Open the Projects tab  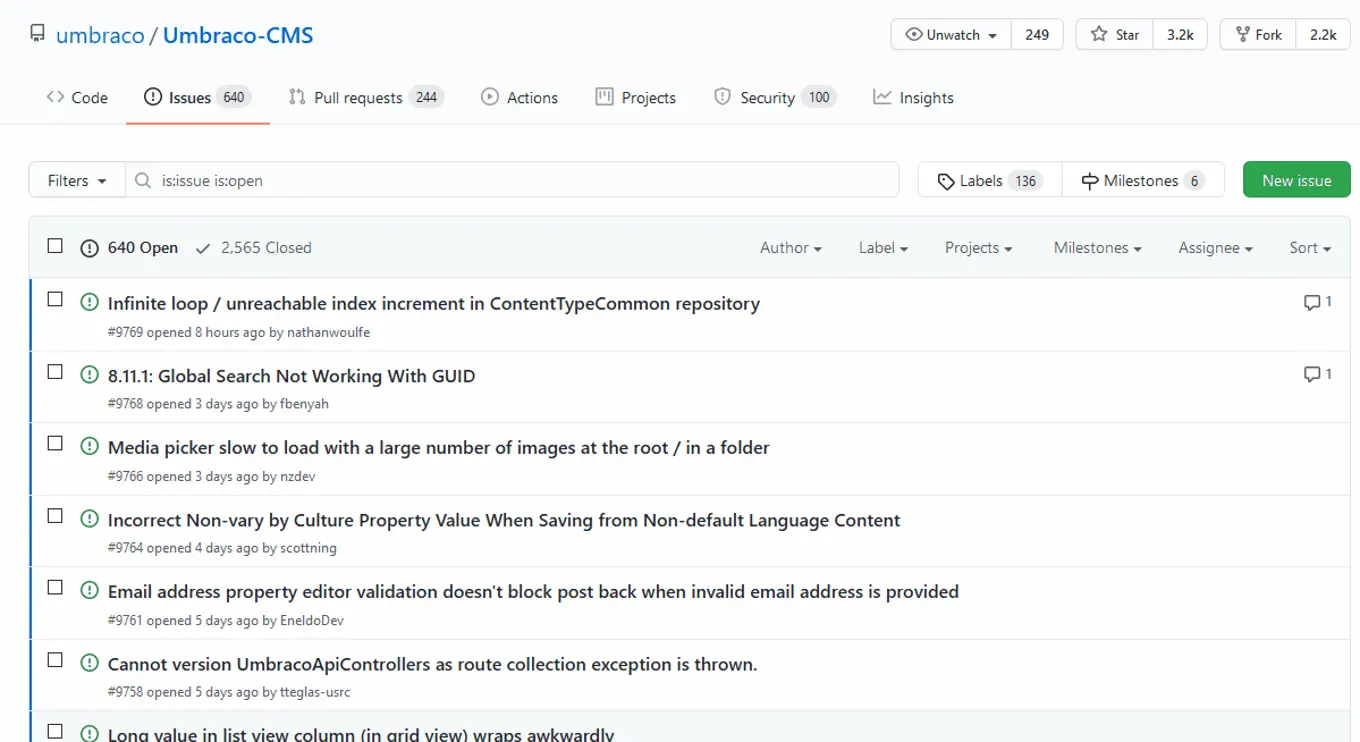pyautogui.click(x=636, y=97)
